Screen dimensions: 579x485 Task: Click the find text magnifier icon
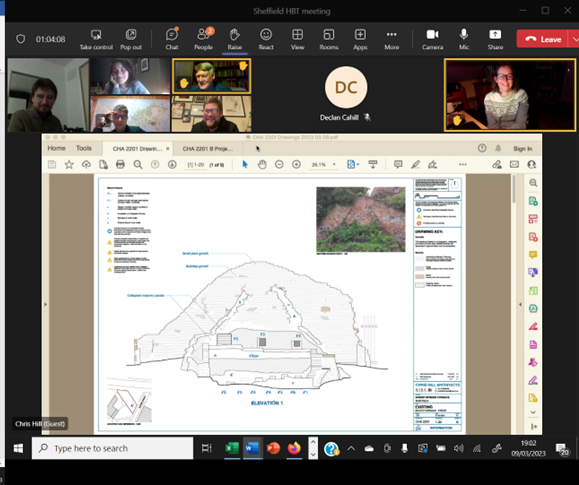[138, 164]
